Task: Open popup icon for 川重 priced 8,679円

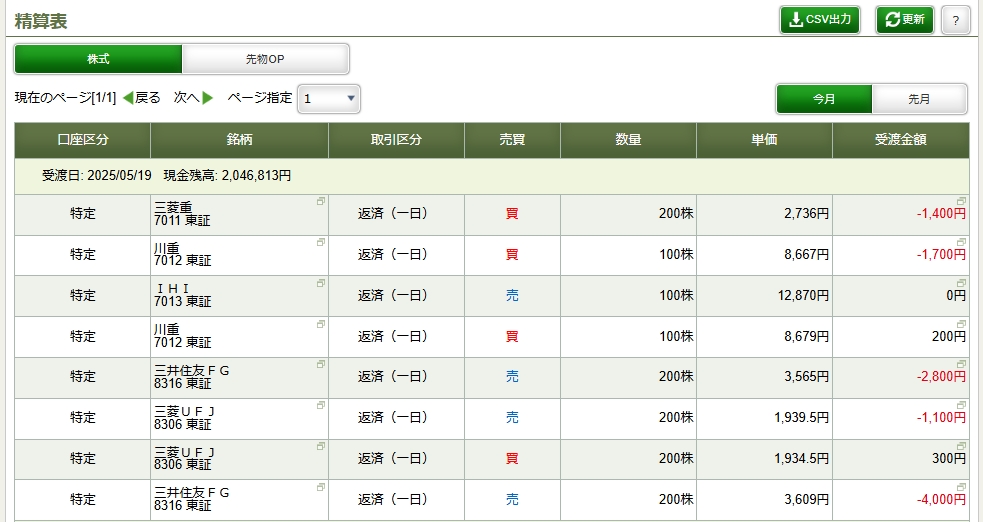Action: tap(320, 324)
